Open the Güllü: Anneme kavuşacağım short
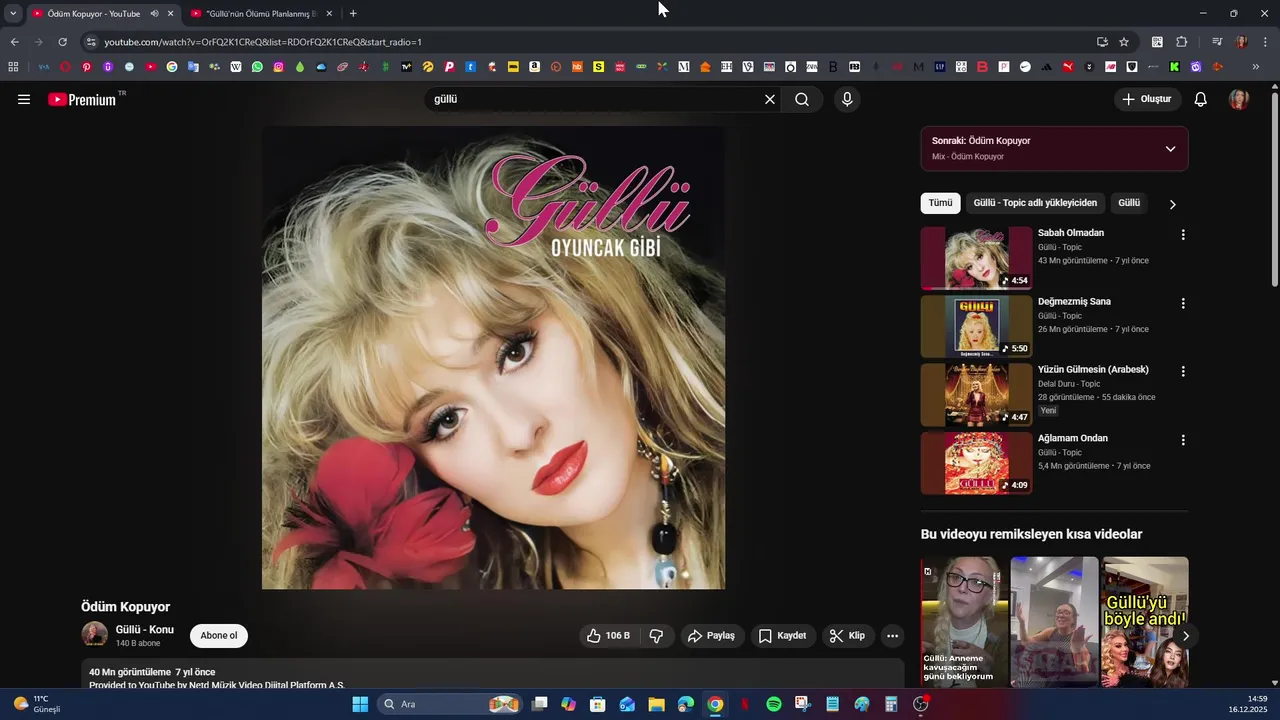The width and height of the screenshot is (1280, 720). (964, 622)
